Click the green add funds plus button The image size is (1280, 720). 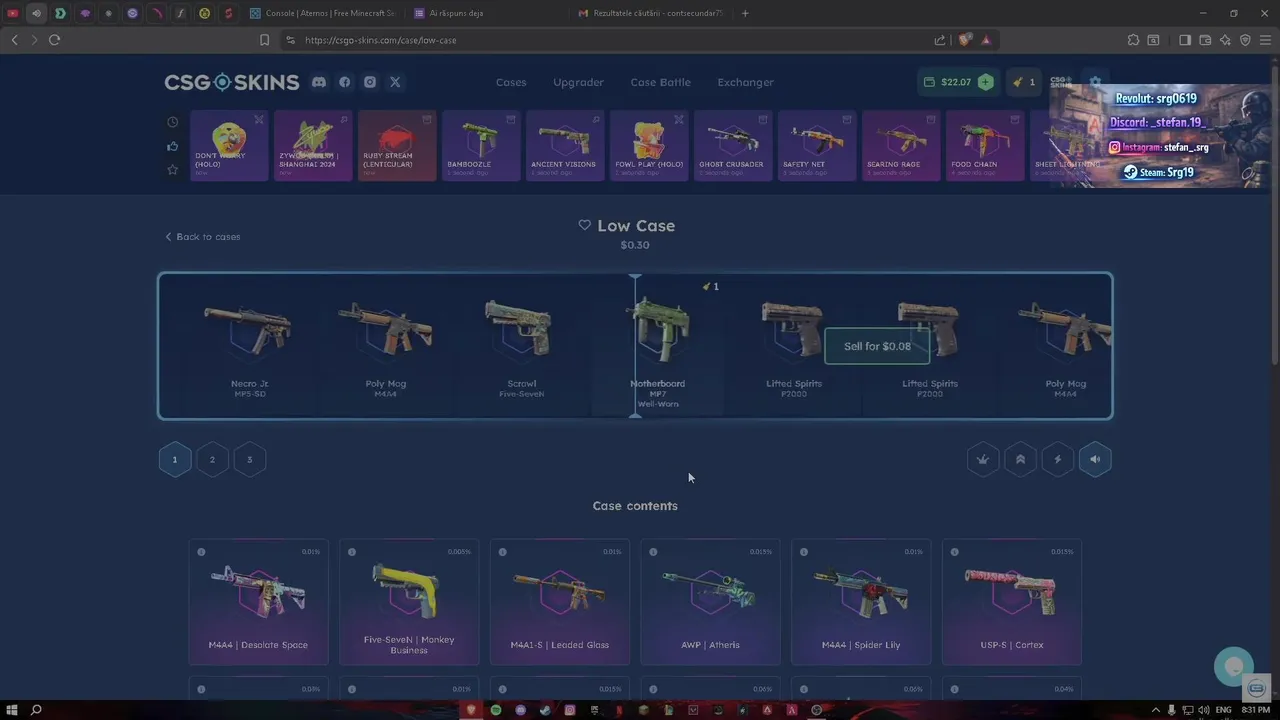click(986, 82)
